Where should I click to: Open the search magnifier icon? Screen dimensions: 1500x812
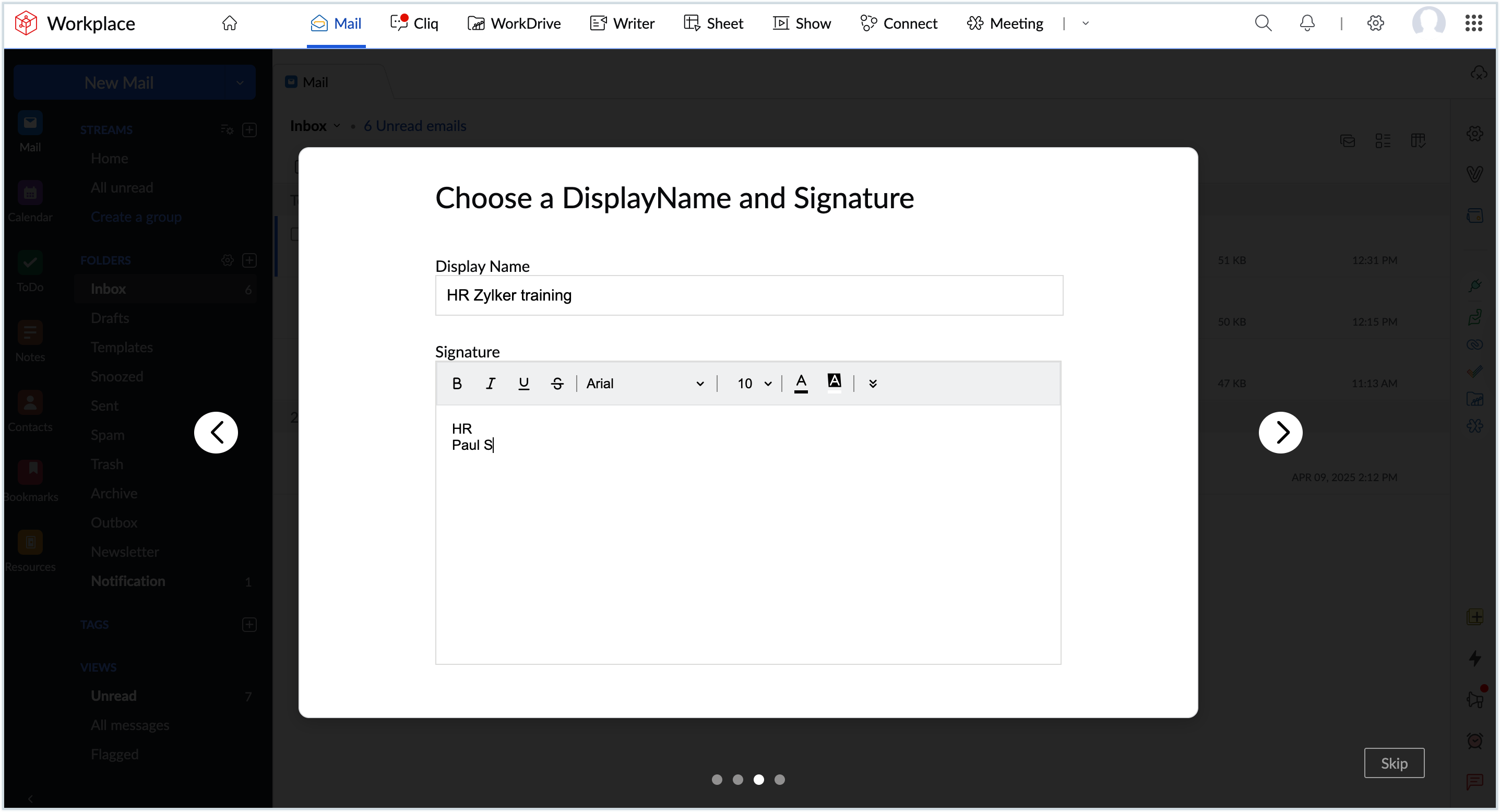point(1263,23)
